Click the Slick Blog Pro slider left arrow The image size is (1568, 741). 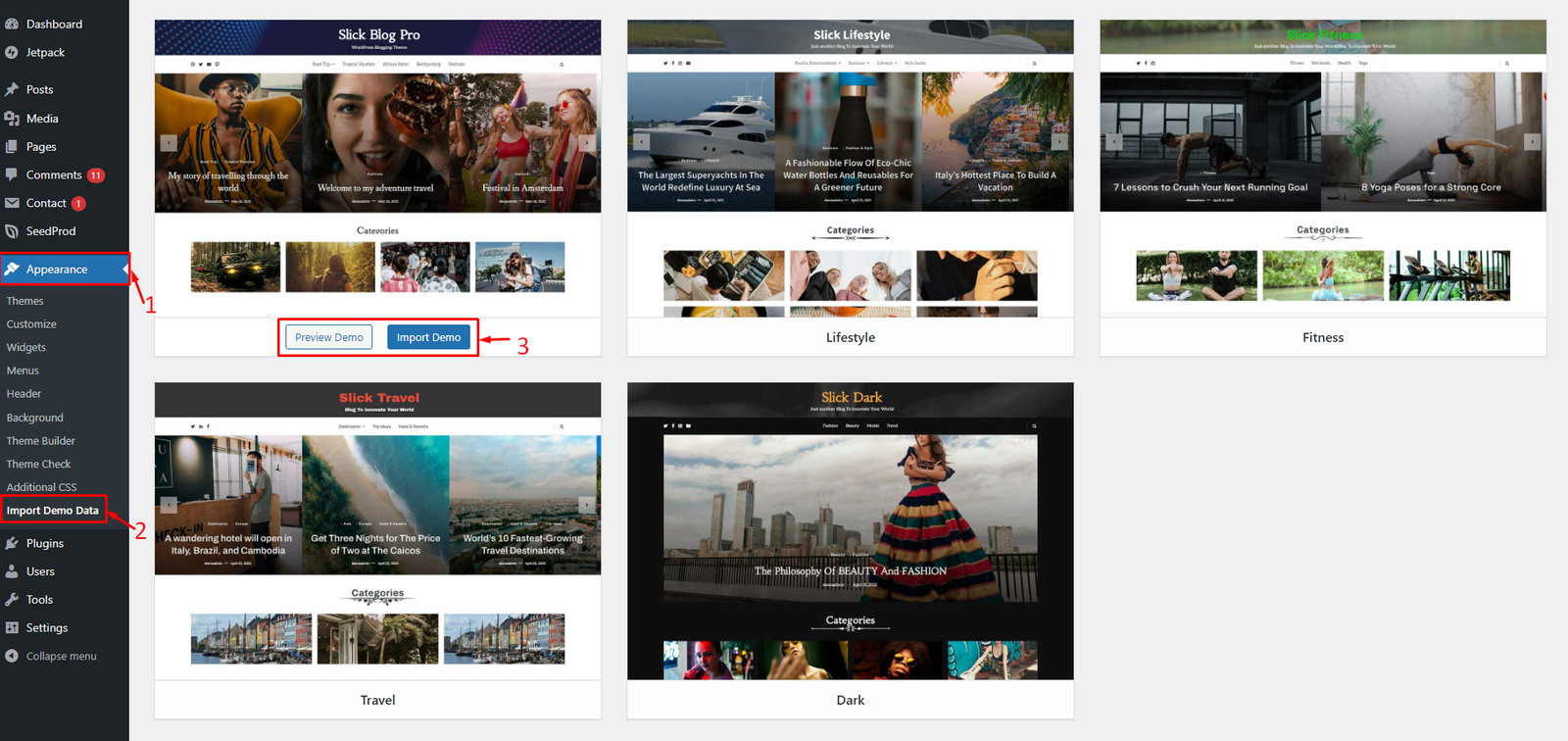coord(169,142)
